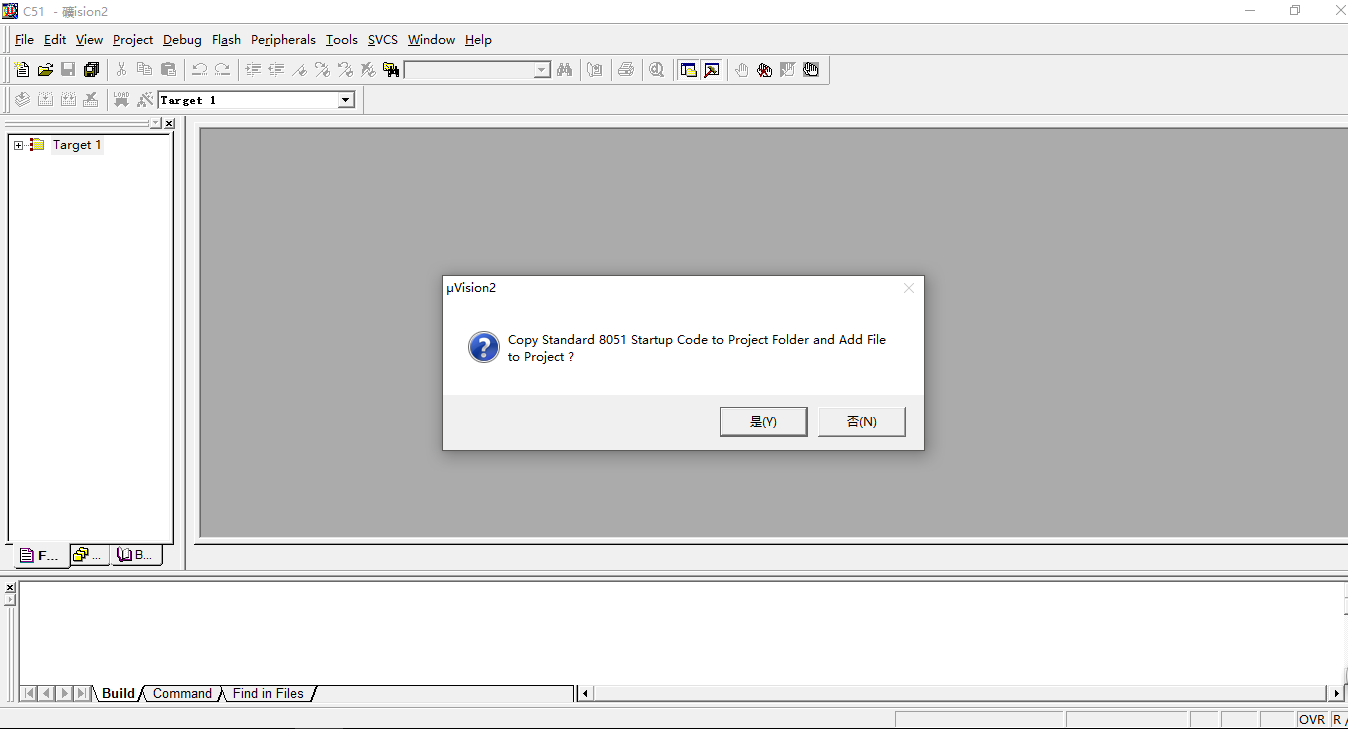Click the Disable All Breakpoints icon
Viewport: 1348px width, 729px height.
point(810,69)
